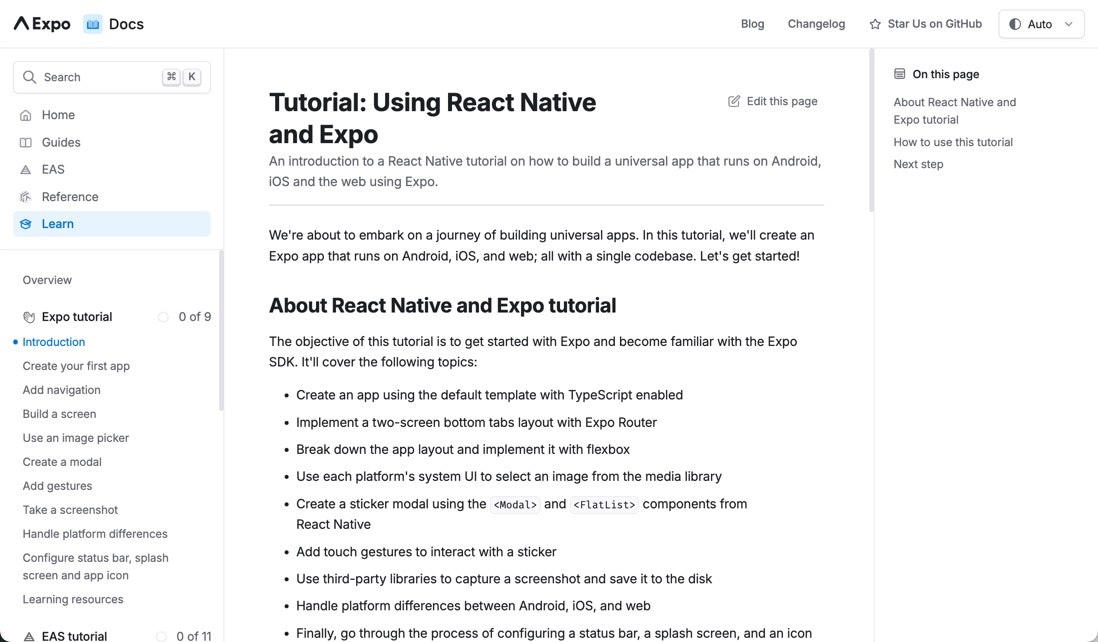Viewport: 1098px width, 642px height.
Task: Click the pencil icon for Edit this page
Action: pyautogui.click(x=734, y=102)
